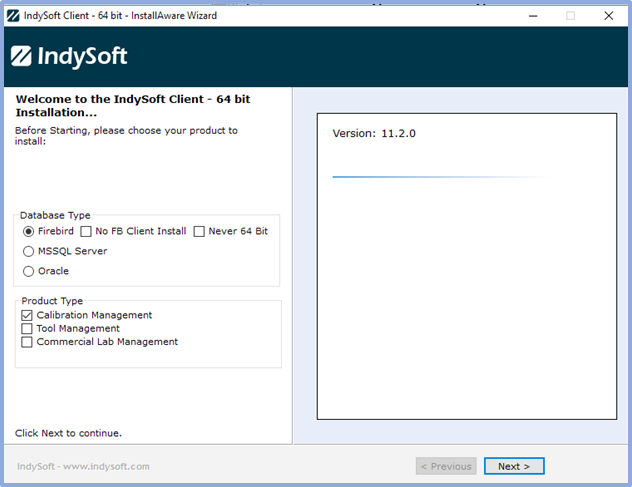Viewport: 632px width, 487px height.
Task: Check the Tool Management product
Action: pyautogui.click(x=27, y=328)
